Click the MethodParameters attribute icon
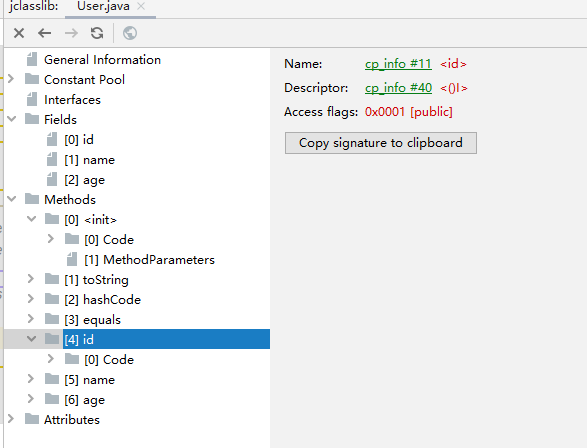 [x=72, y=259]
